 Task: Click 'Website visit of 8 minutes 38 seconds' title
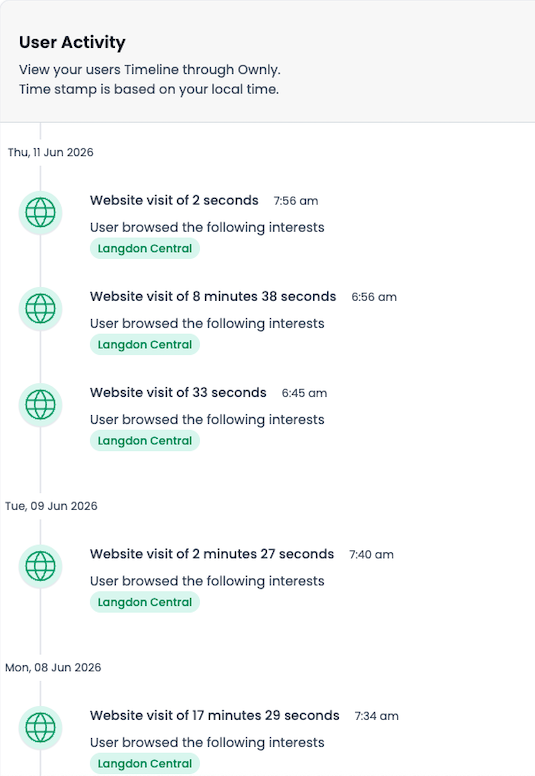pos(213,296)
